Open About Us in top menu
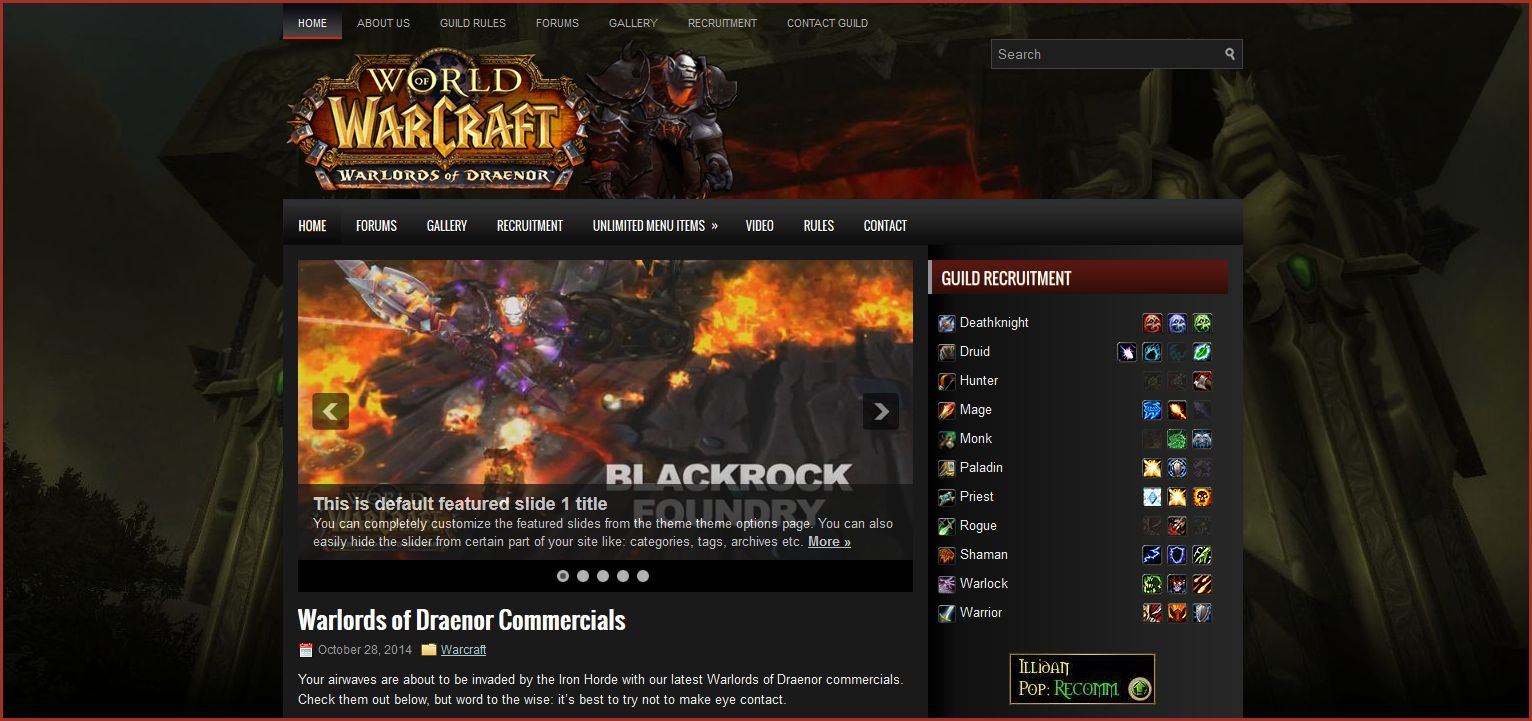The width and height of the screenshot is (1532, 721). coord(383,23)
